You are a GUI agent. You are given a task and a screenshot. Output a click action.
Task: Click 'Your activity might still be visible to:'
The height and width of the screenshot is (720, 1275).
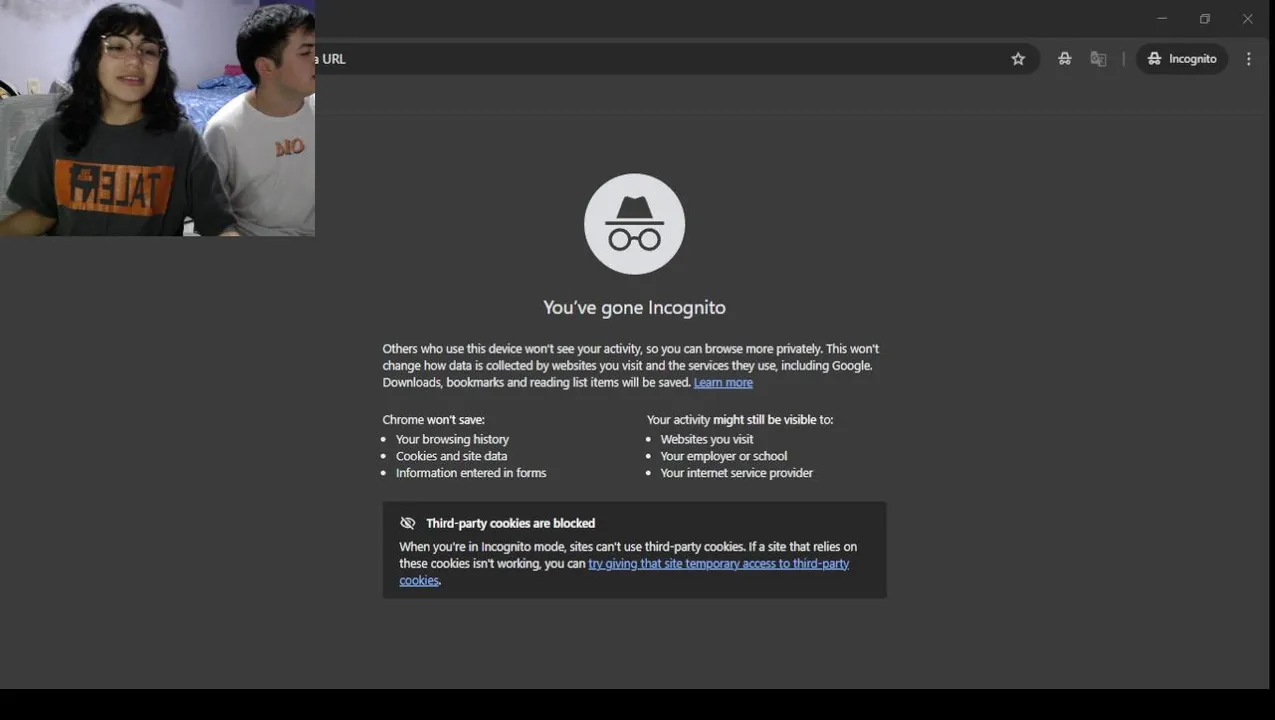tap(740, 420)
